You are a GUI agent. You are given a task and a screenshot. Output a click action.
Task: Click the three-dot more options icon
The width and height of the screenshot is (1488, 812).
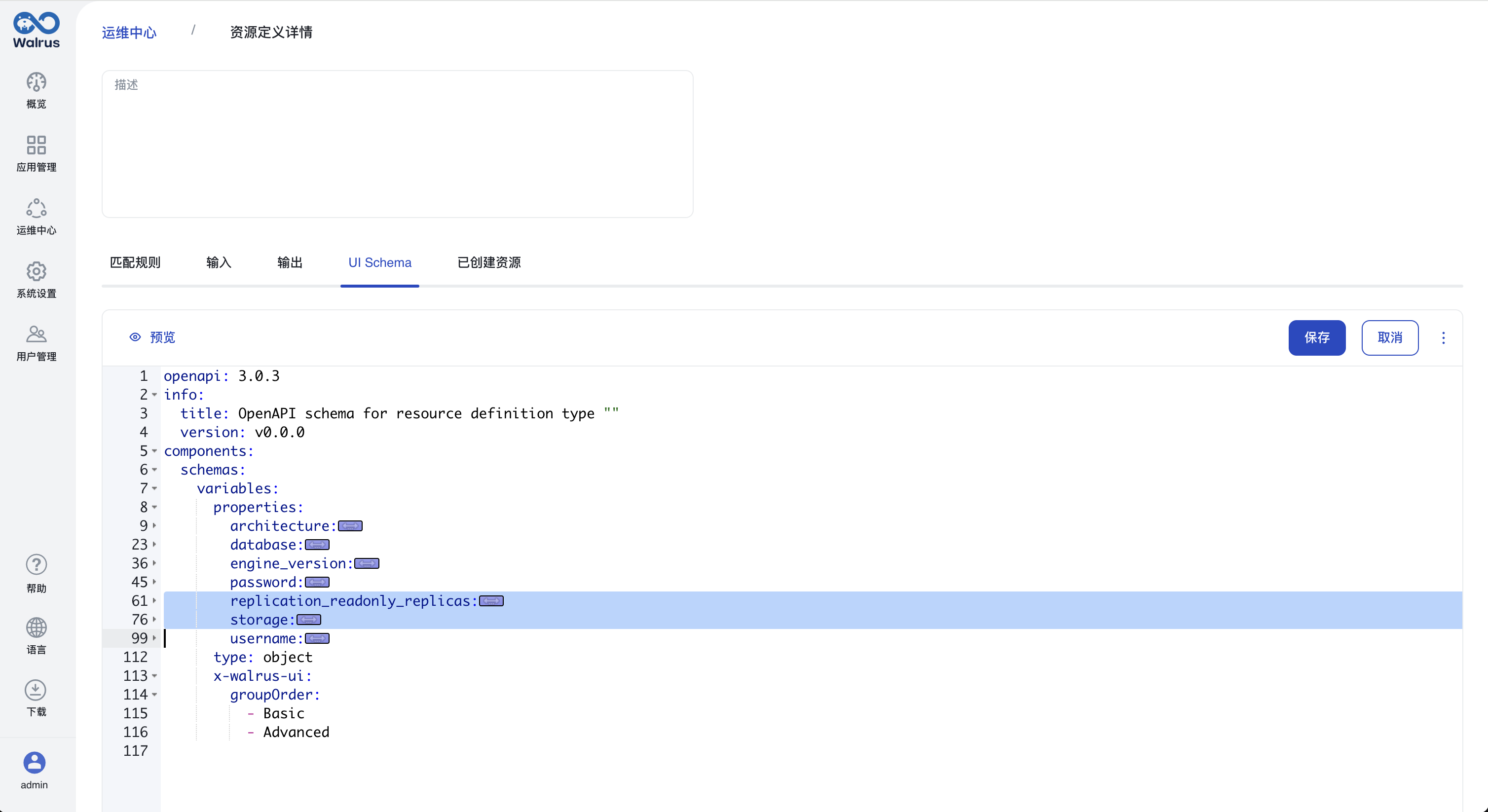pos(1443,338)
